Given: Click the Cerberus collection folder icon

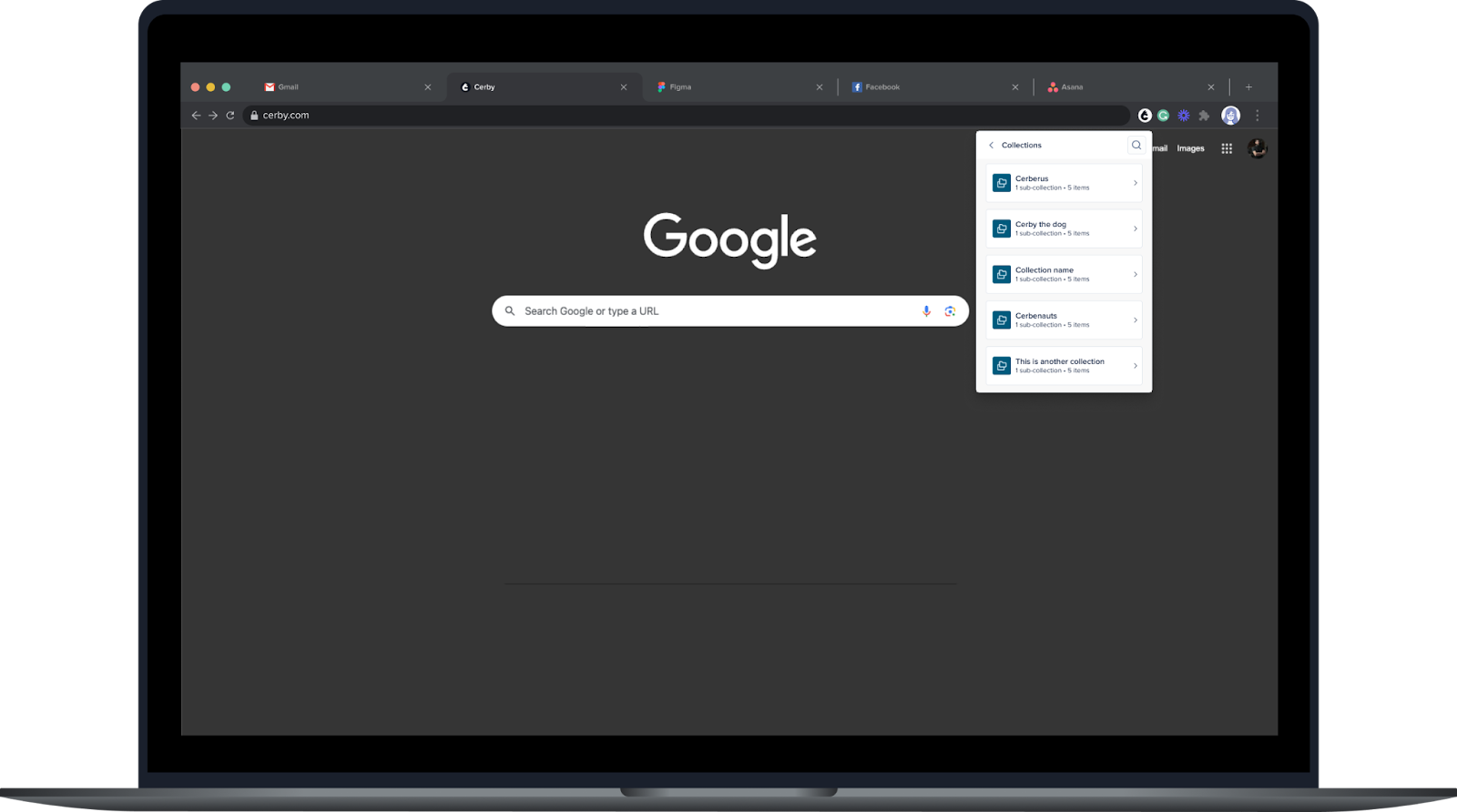Looking at the screenshot, I should point(1002,183).
